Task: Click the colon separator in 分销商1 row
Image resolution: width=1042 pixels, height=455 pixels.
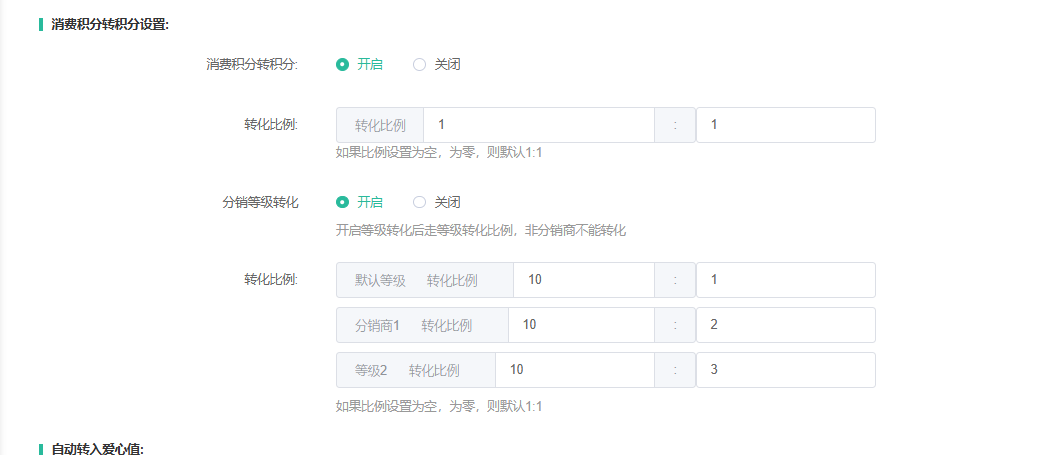Action: tap(675, 325)
